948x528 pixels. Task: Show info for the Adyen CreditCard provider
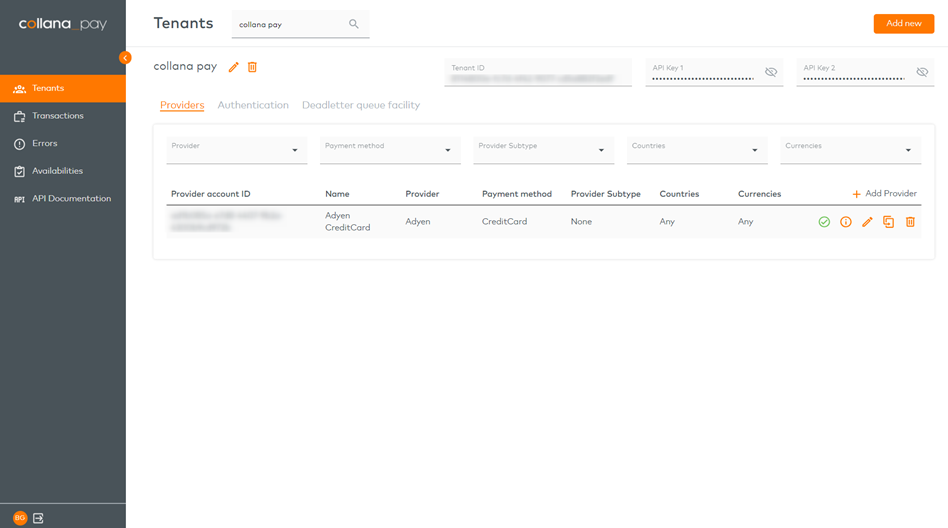pos(846,222)
